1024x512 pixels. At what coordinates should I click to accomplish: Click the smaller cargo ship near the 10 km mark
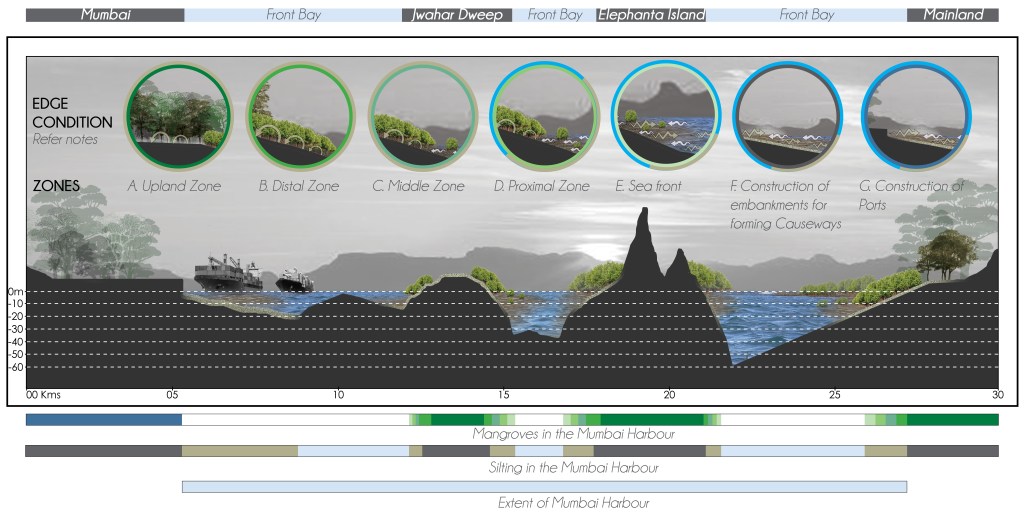(294, 279)
